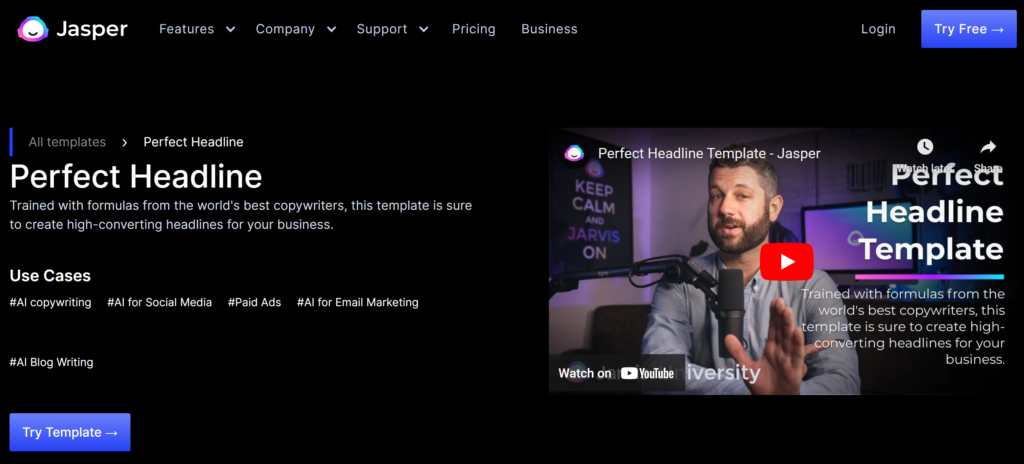Play the YouTube video with red play button
Viewport: 1024px width, 464px height.
(x=786, y=262)
